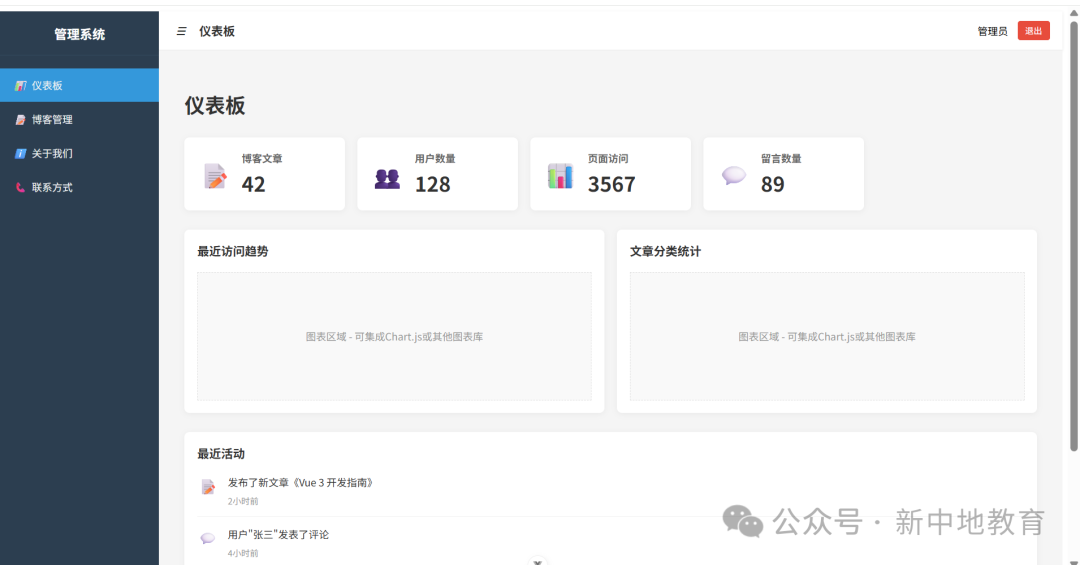Click the value 3567 in visits card
1080x565 pixels.
(612, 184)
